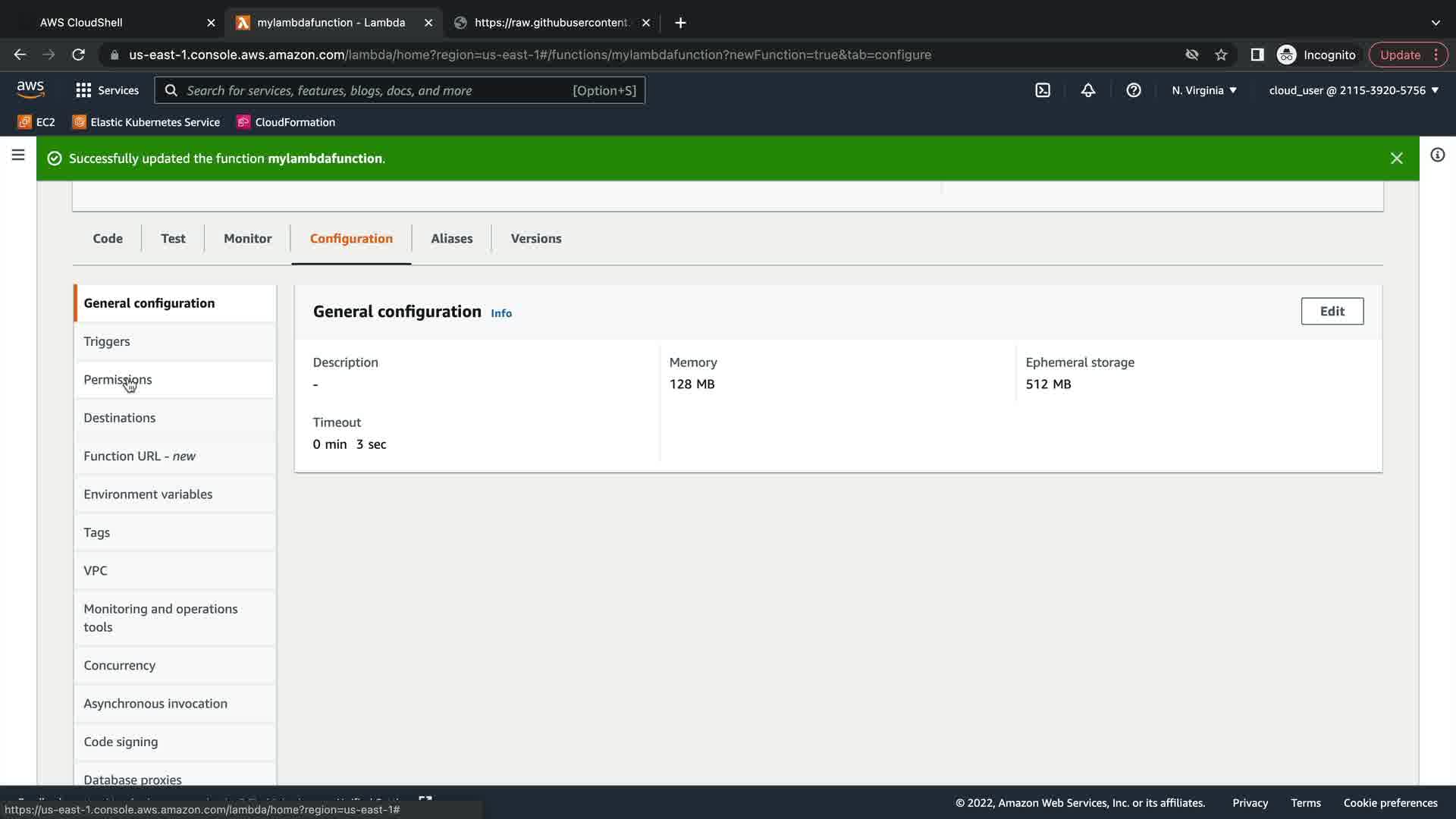Select Permissions in the configuration sidebar
1456x819 pixels.
118,379
